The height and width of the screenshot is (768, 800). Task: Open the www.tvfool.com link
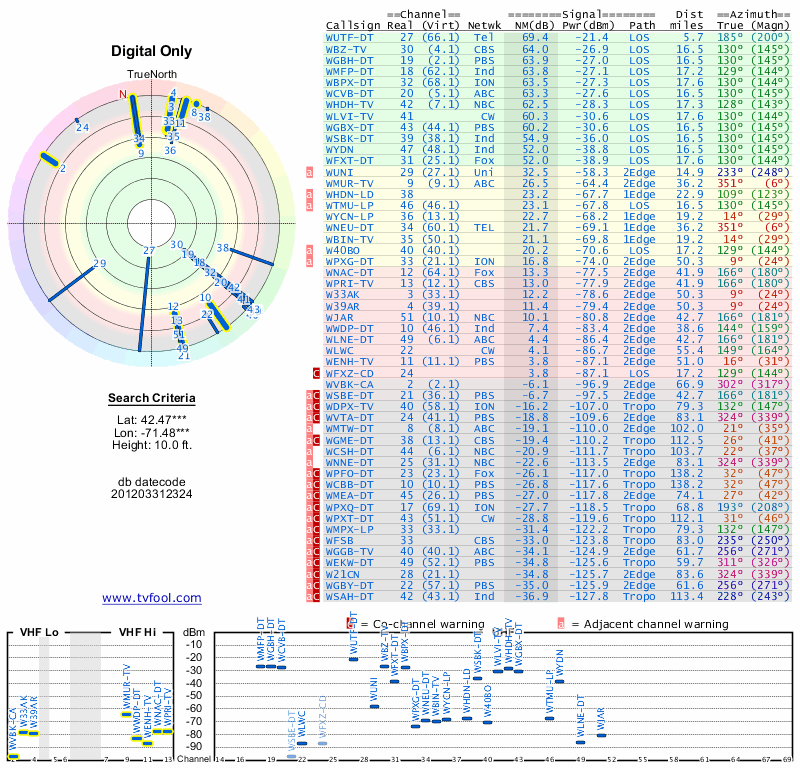[x=152, y=598]
